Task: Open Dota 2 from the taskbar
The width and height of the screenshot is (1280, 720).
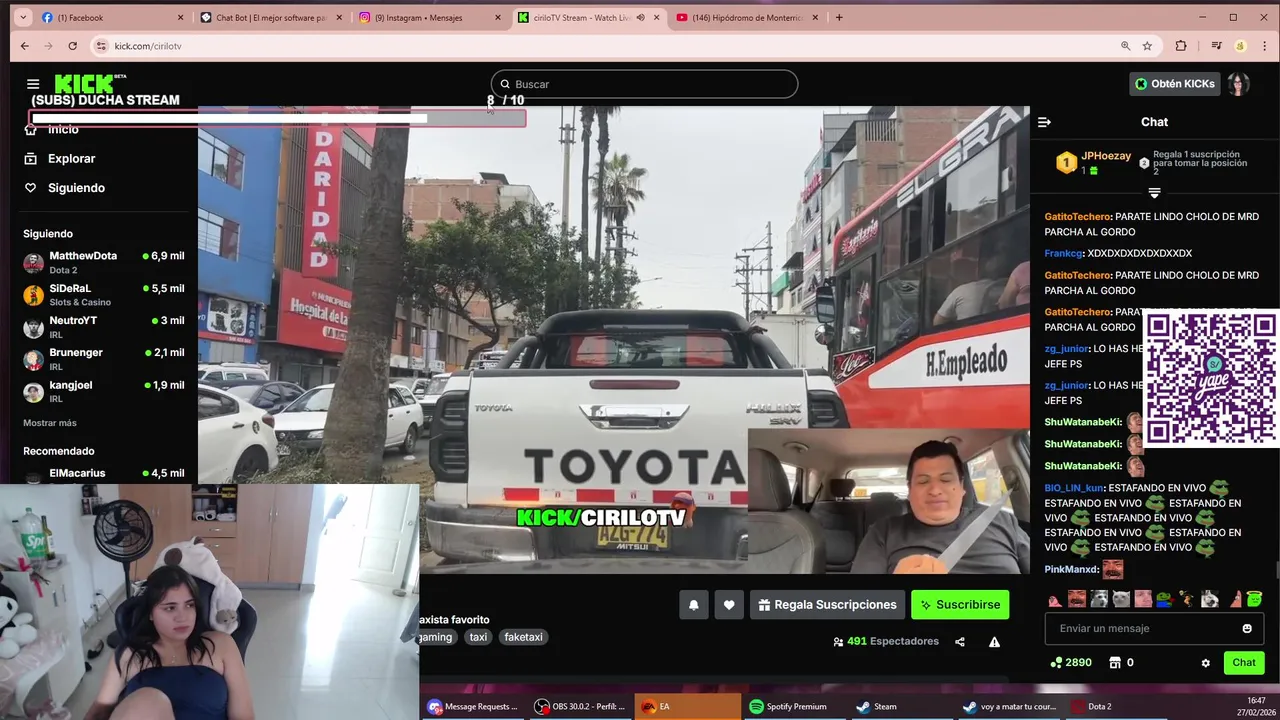Action: (x=1116, y=706)
